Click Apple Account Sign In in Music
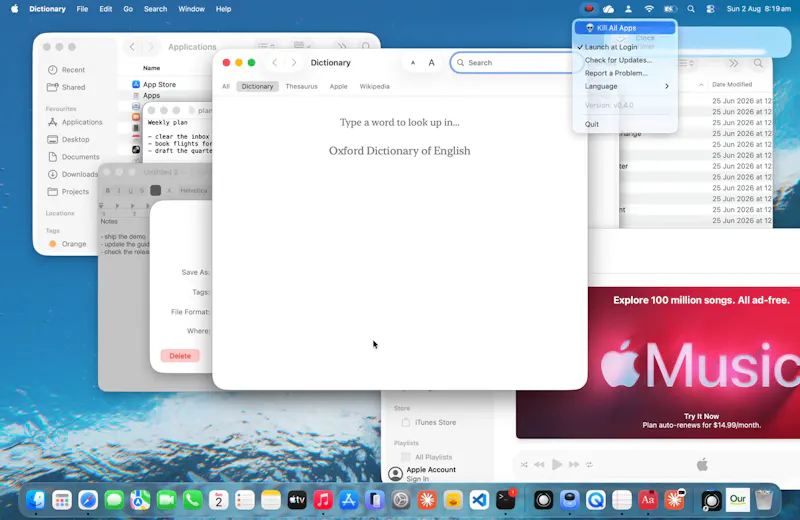The height and width of the screenshot is (520, 800). 422,474
